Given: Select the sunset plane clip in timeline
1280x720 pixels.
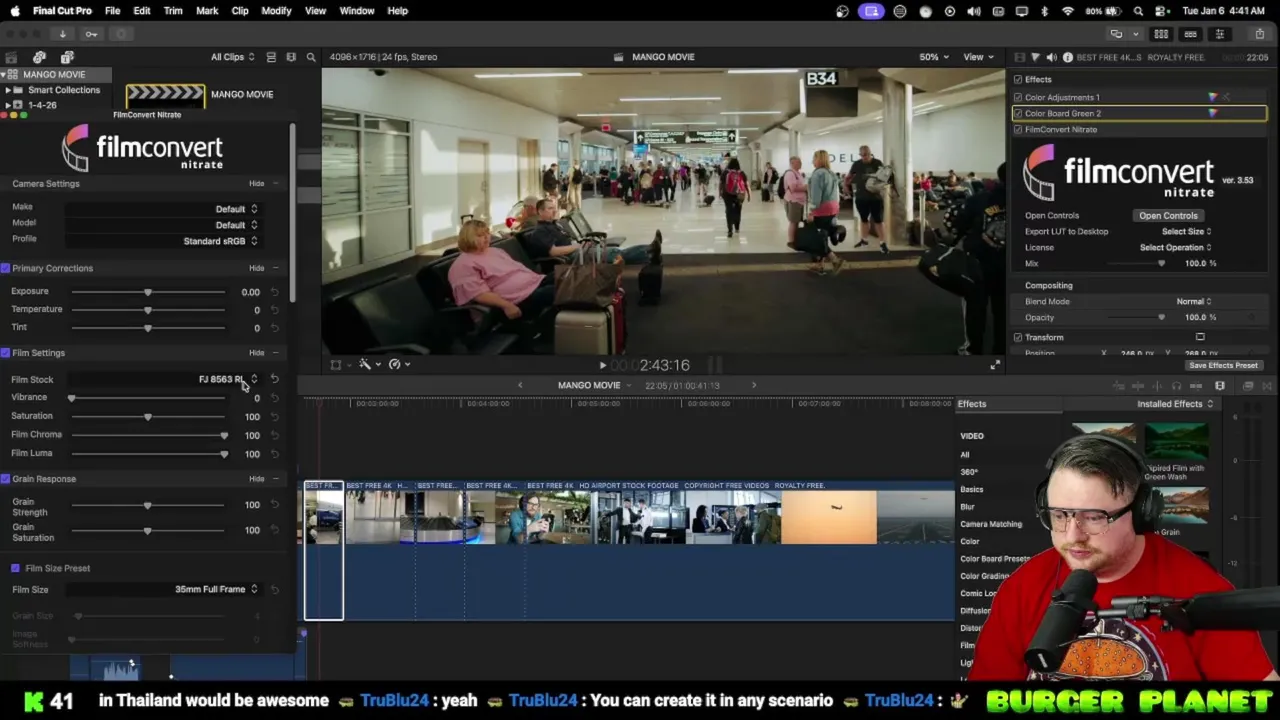Looking at the screenshot, I should click(829, 517).
